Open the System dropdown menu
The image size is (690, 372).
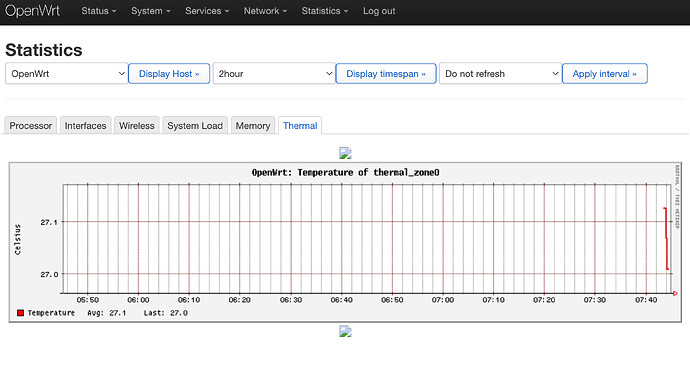pyautogui.click(x=150, y=11)
